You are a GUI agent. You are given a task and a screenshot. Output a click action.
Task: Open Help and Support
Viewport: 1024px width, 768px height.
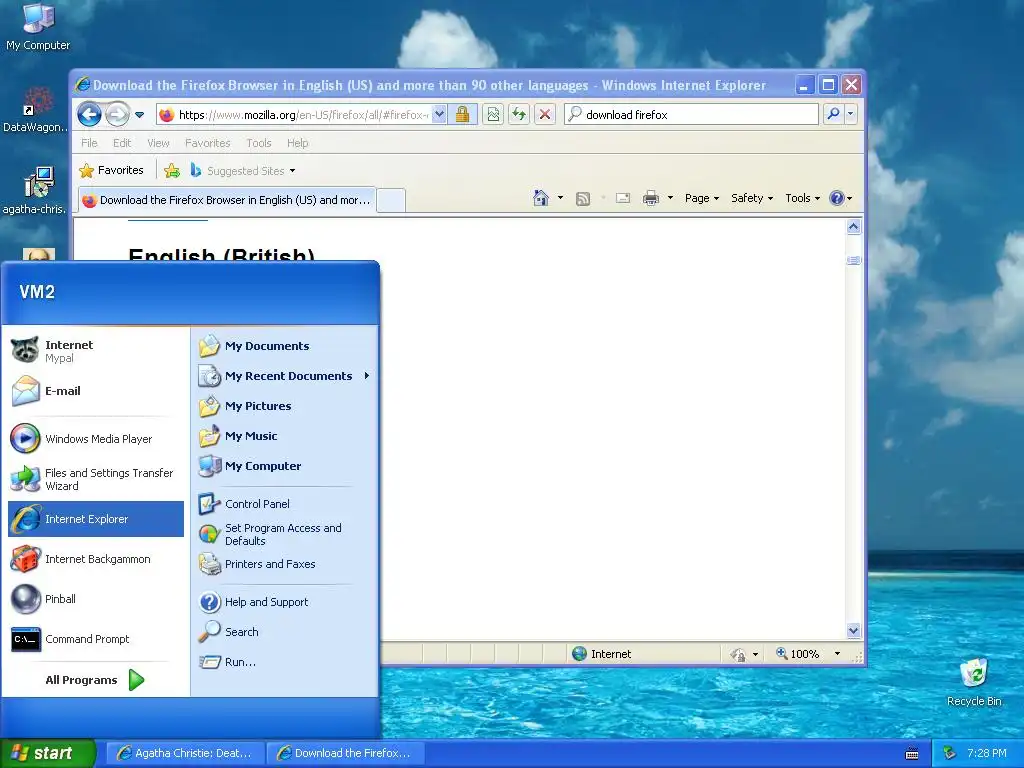pyautogui.click(x=285, y=602)
